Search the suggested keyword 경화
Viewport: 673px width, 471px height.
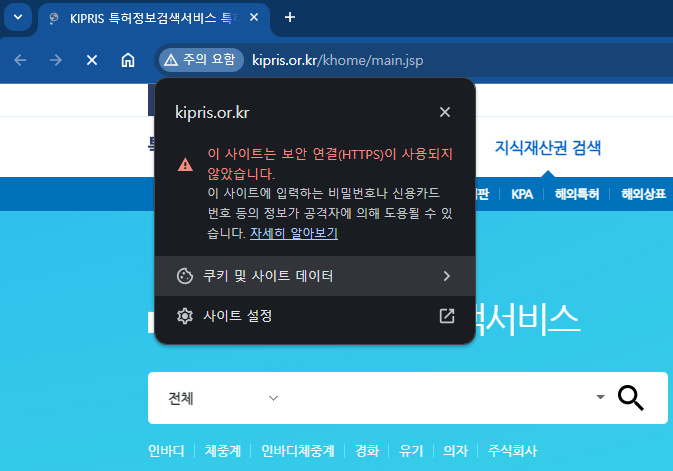367,451
